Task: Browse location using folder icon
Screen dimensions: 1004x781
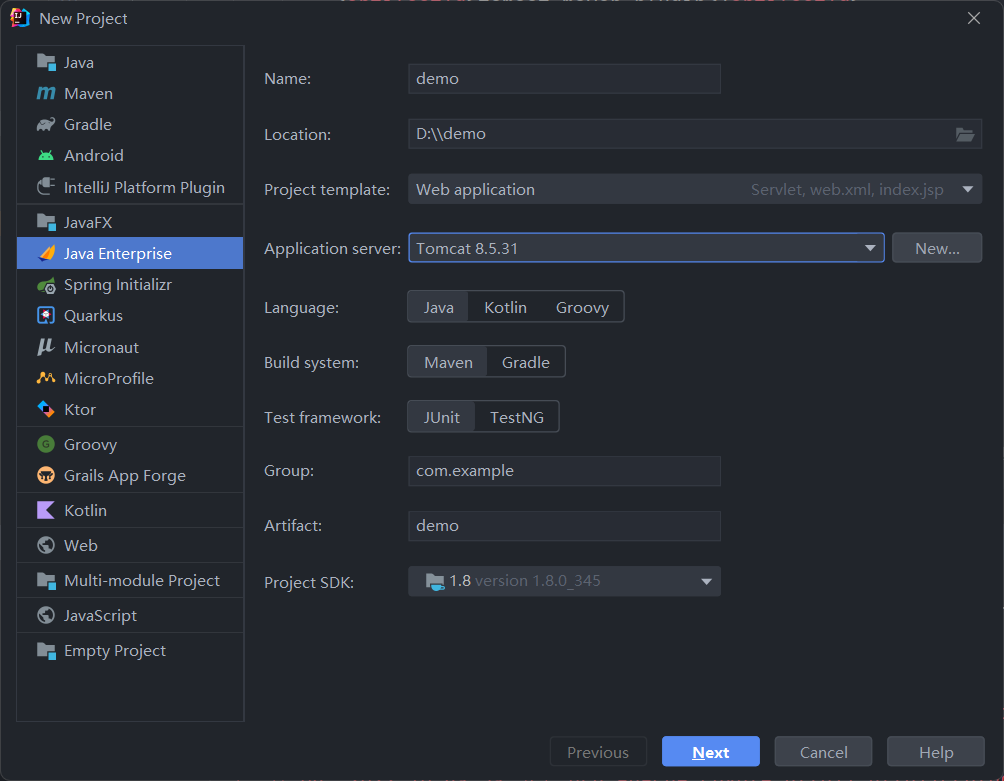Action: (965, 134)
